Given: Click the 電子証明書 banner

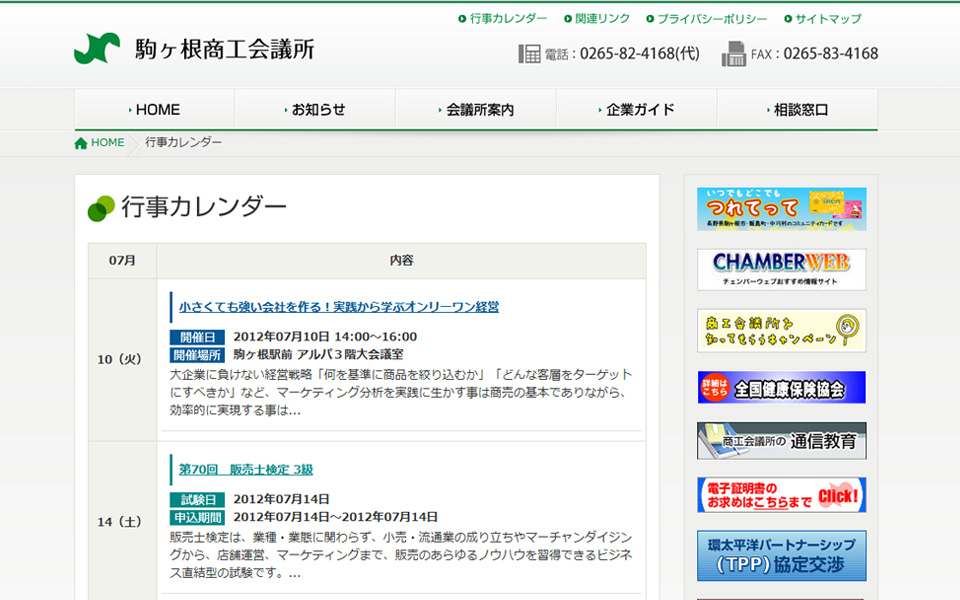Looking at the screenshot, I should [781, 495].
